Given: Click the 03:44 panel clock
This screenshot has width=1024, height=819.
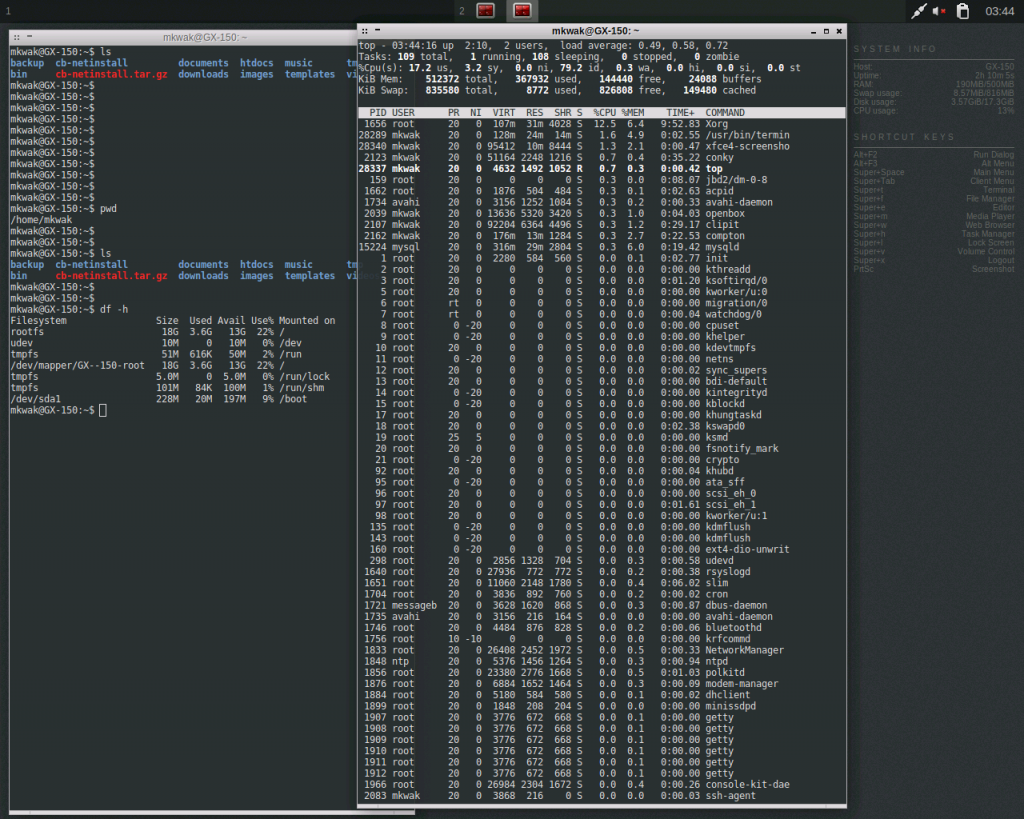Looking at the screenshot, I should 999,11.
